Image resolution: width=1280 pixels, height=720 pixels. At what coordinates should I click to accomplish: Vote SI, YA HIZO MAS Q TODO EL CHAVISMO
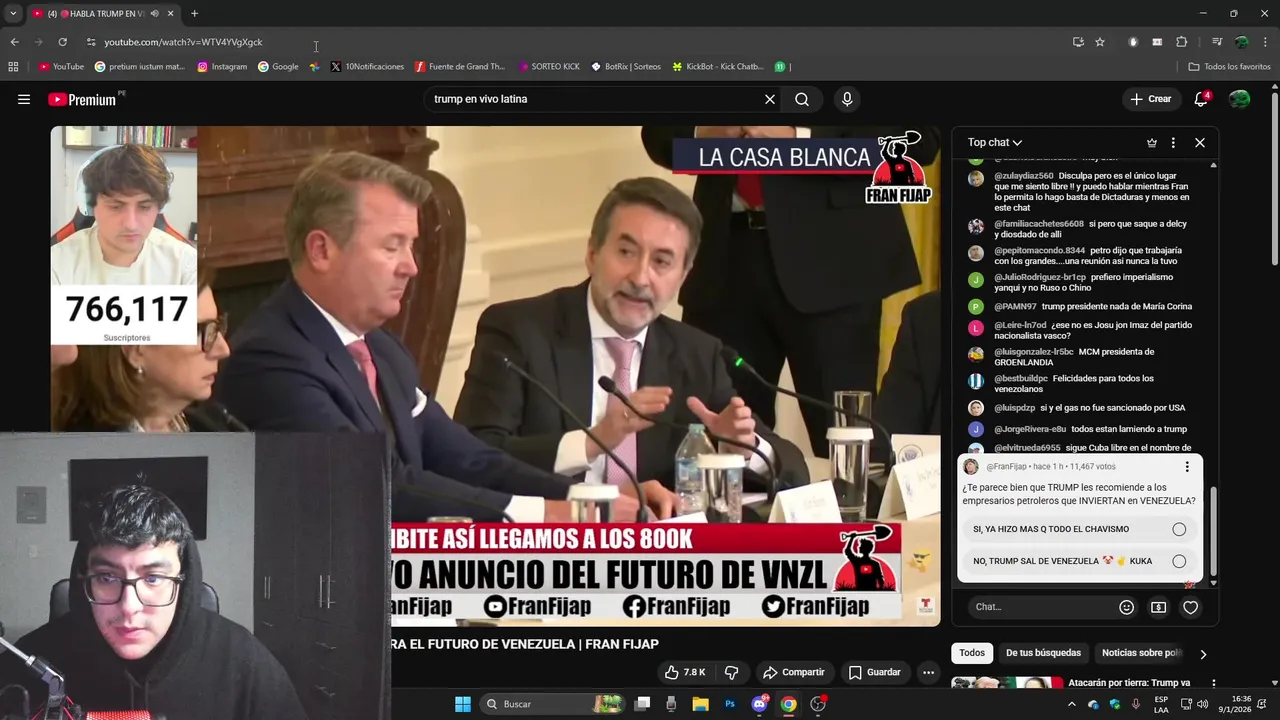[1080, 529]
